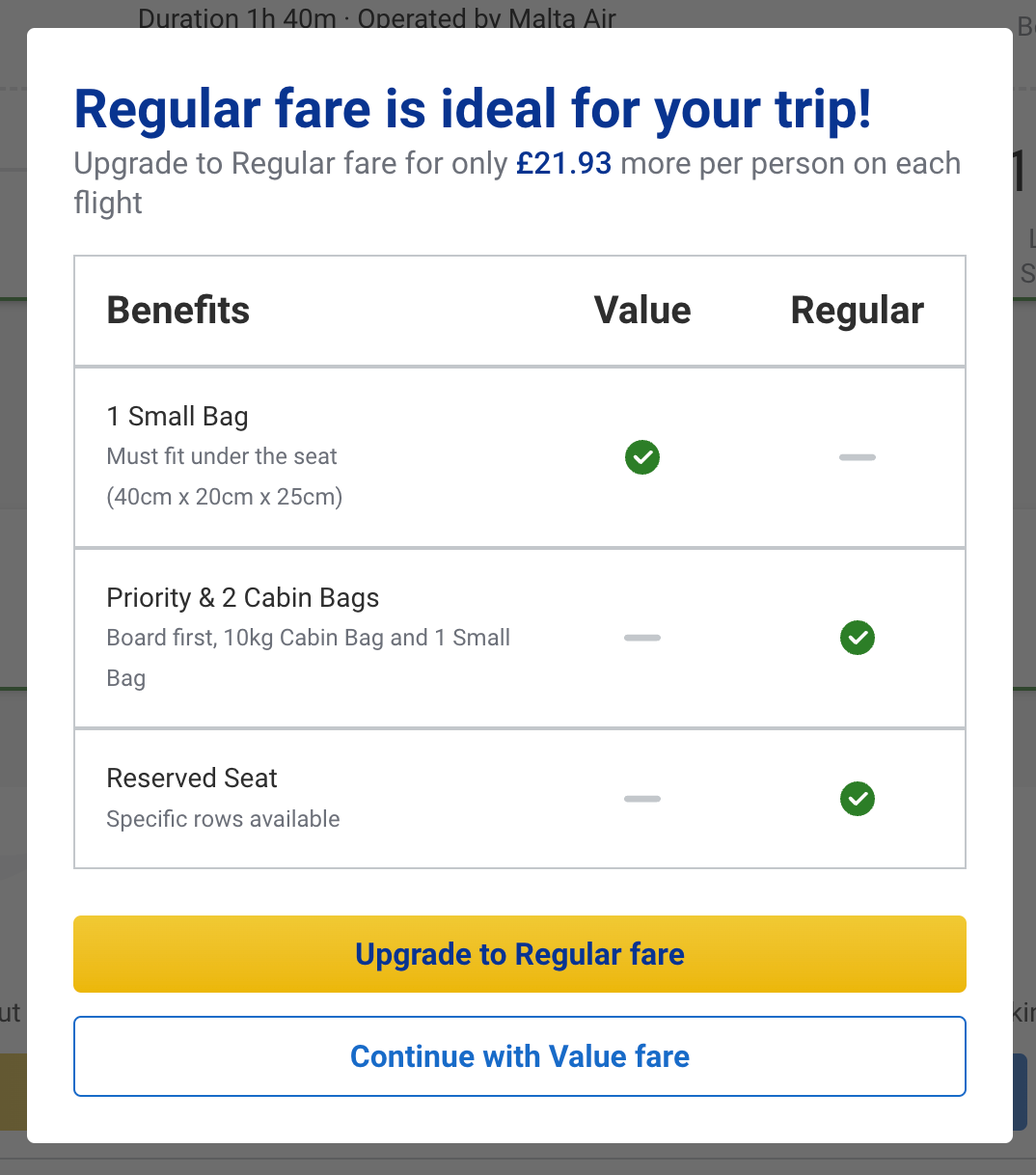Click grey dash for Priority Value column

pyautogui.click(x=642, y=638)
